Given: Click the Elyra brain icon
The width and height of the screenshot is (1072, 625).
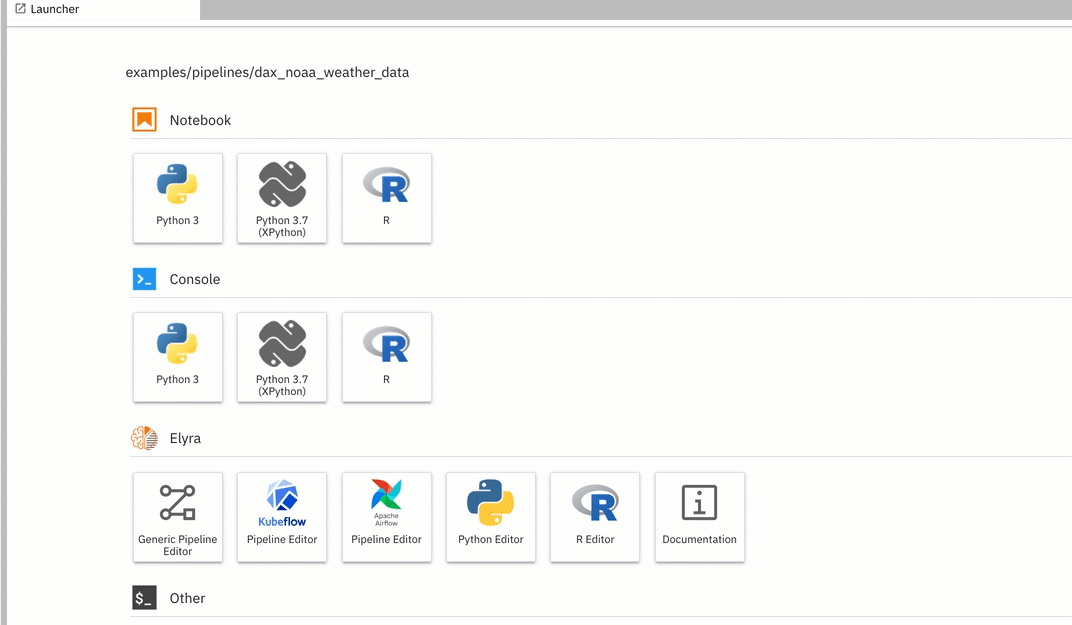Looking at the screenshot, I should click(x=144, y=437).
